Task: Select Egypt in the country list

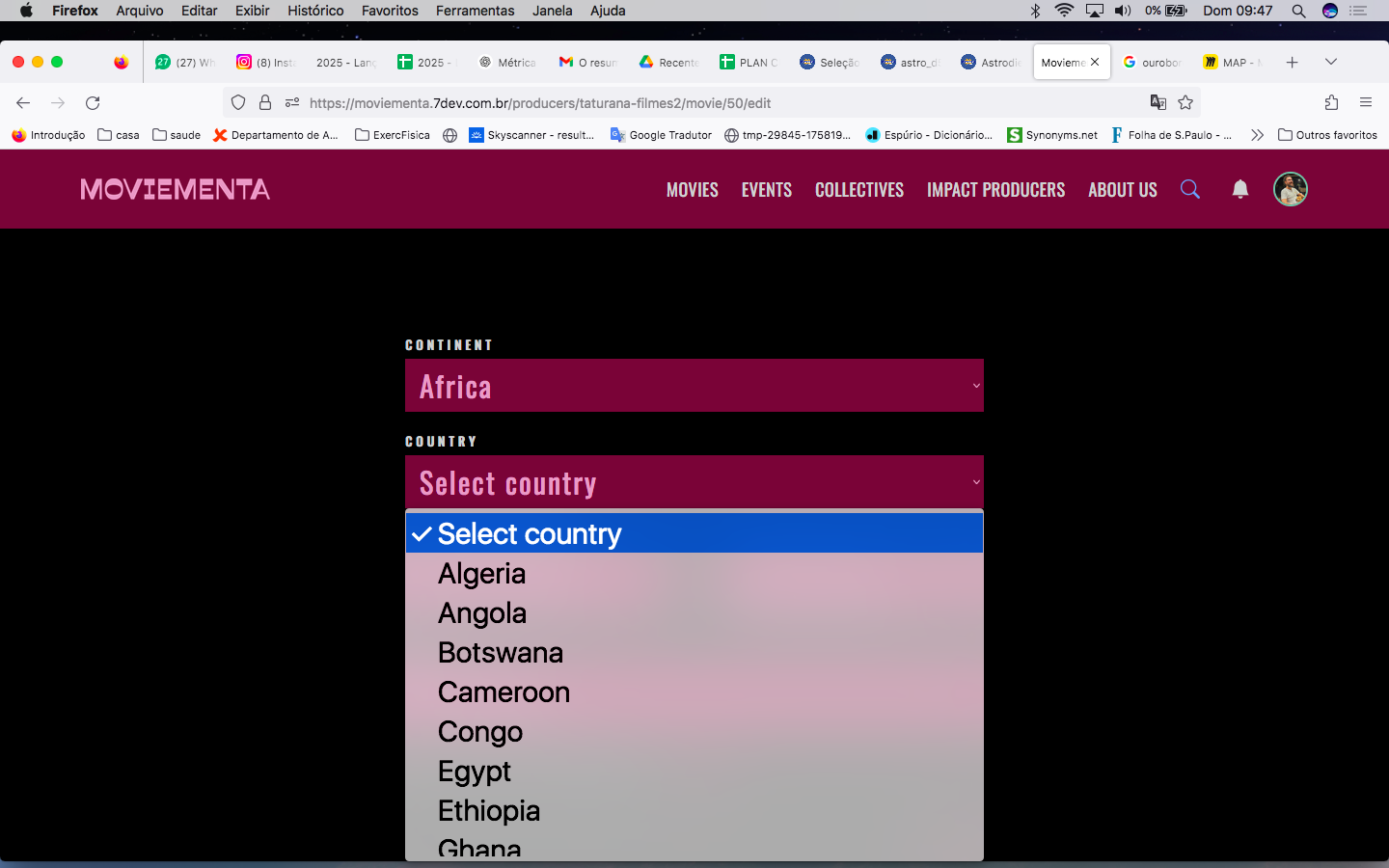Action: click(475, 772)
